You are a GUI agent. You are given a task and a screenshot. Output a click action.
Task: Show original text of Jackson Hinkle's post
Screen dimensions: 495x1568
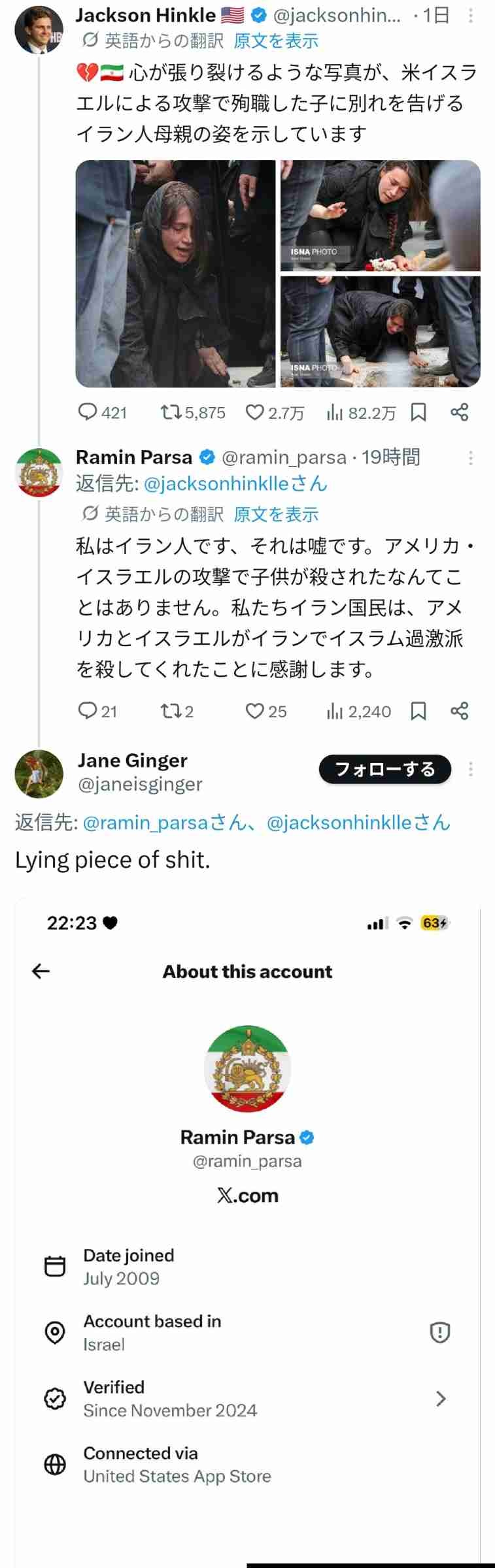click(x=276, y=41)
